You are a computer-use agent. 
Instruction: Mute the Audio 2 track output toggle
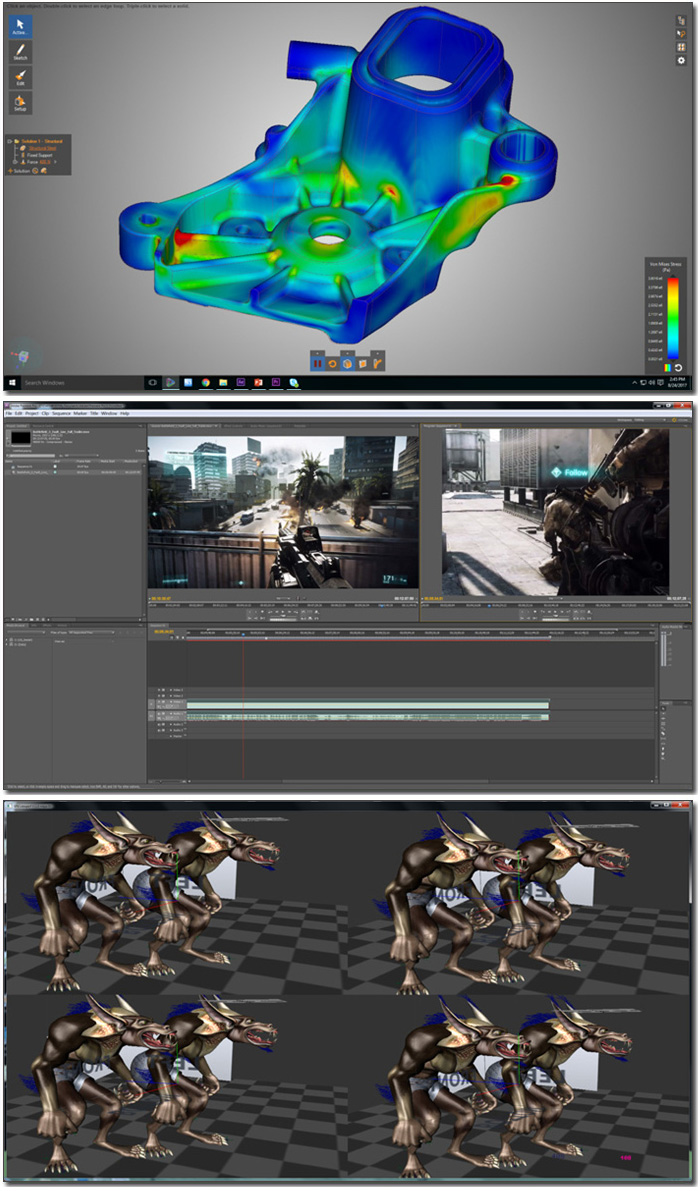coord(159,725)
